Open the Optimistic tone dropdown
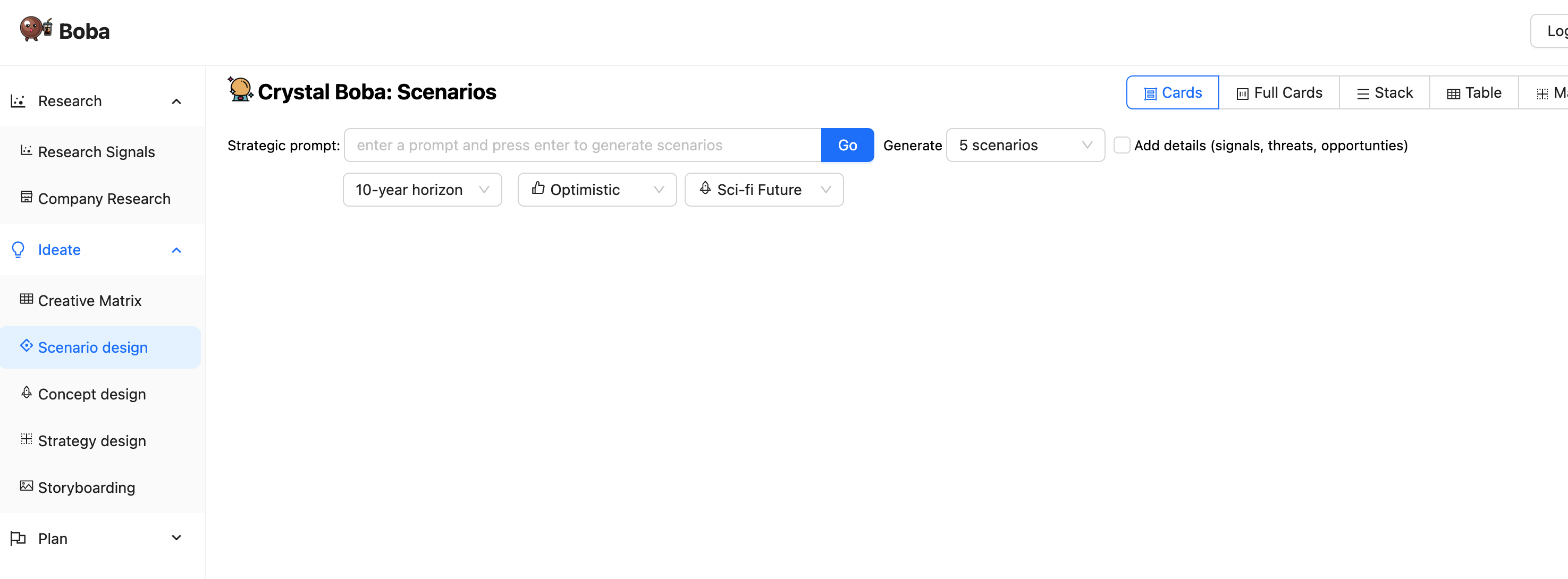 (x=596, y=190)
